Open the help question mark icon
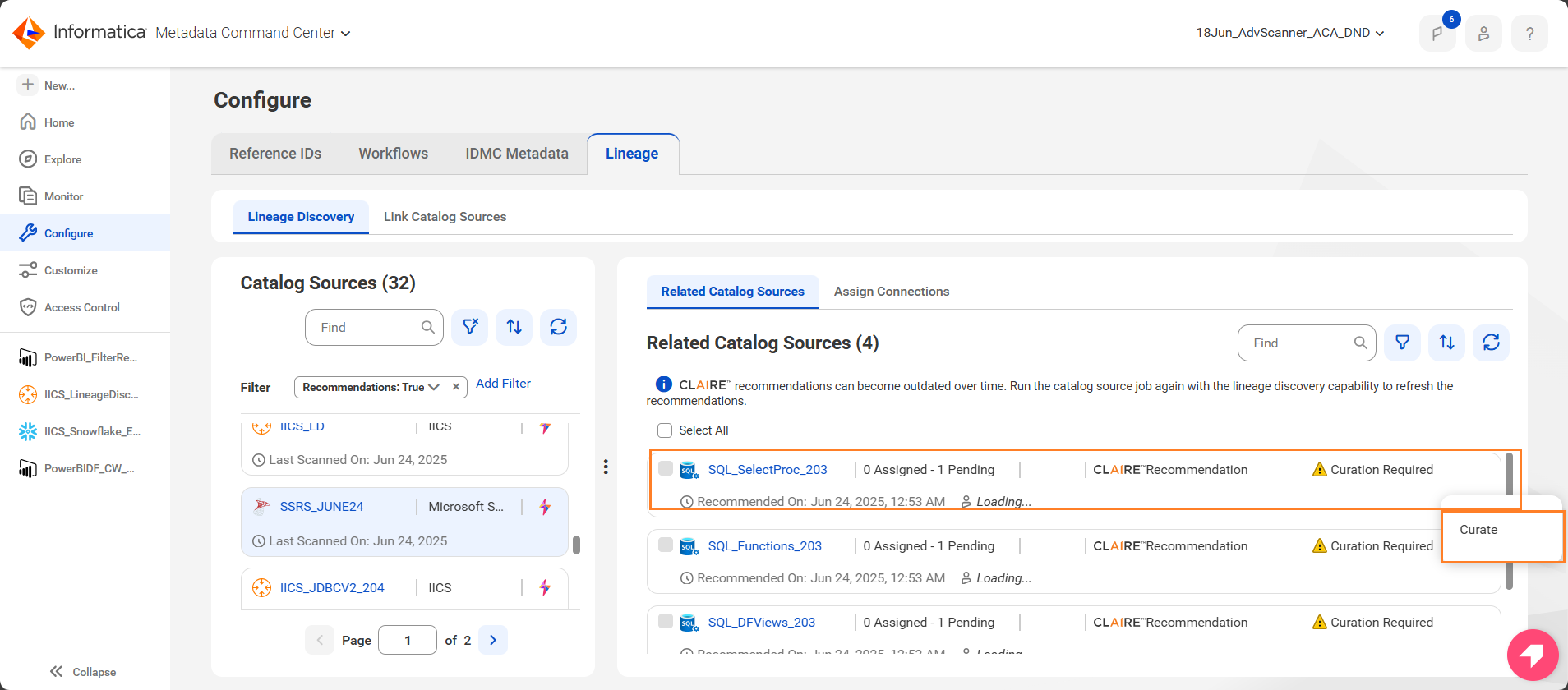1568x690 pixels. 1529,34
